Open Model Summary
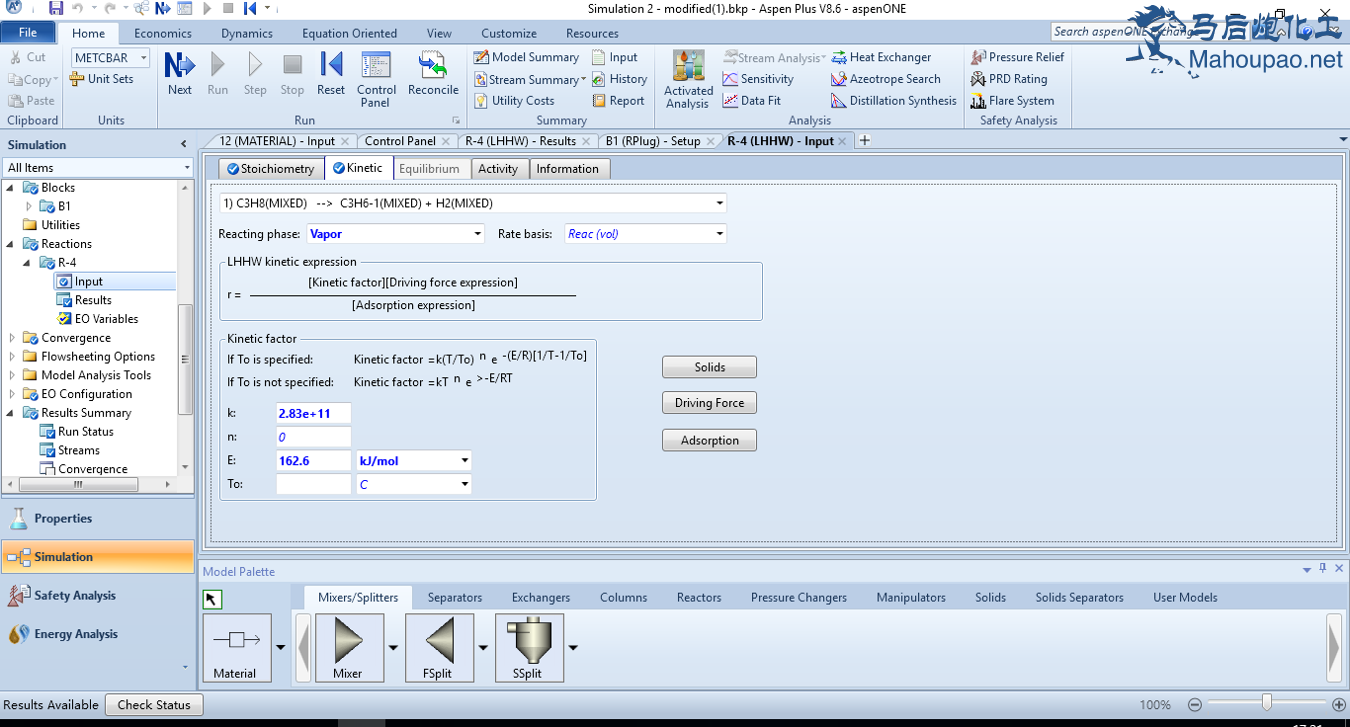Image resolution: width=1350 pixels, height=727 pixels. 526,57
